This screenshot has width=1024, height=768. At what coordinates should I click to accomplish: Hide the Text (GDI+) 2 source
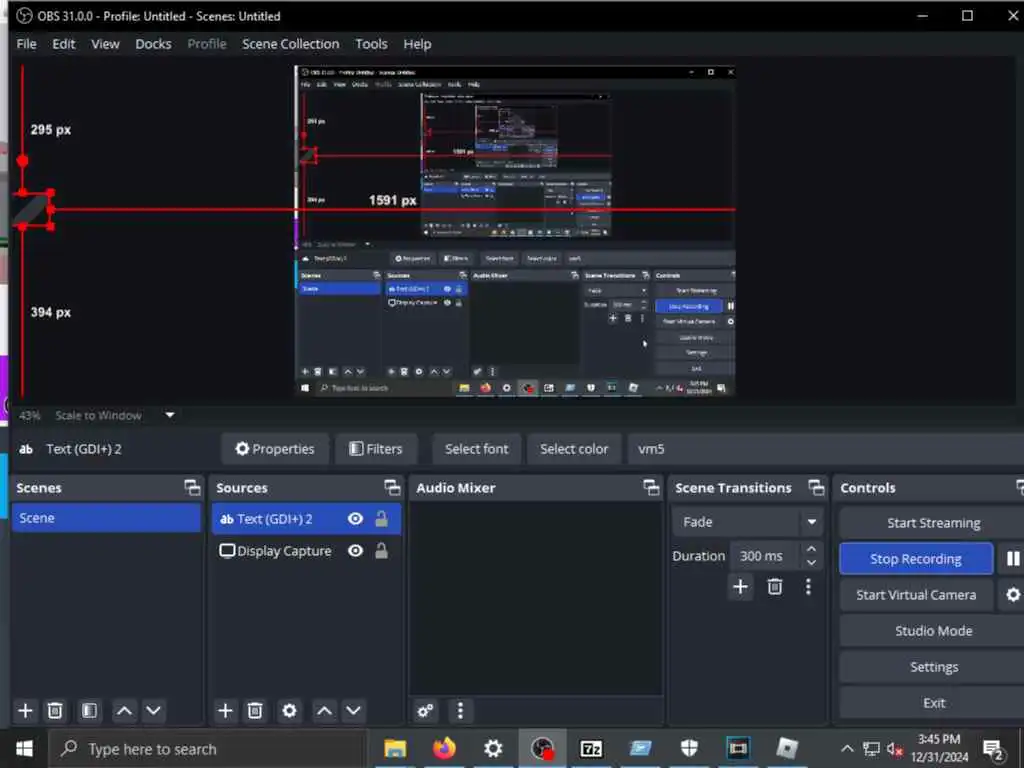[x=355, y=519]
